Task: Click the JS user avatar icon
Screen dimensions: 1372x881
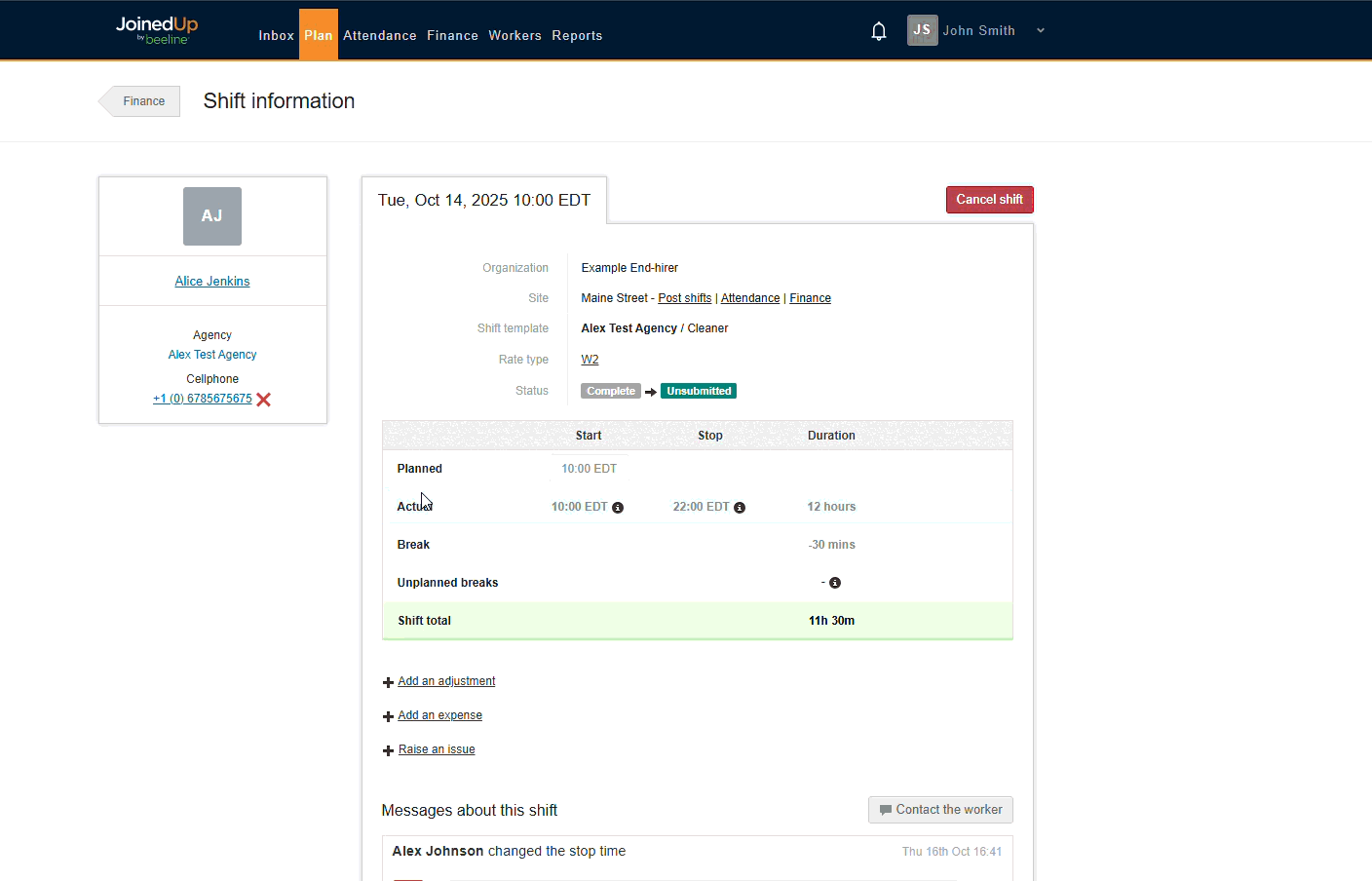Action: click(922, 30)
